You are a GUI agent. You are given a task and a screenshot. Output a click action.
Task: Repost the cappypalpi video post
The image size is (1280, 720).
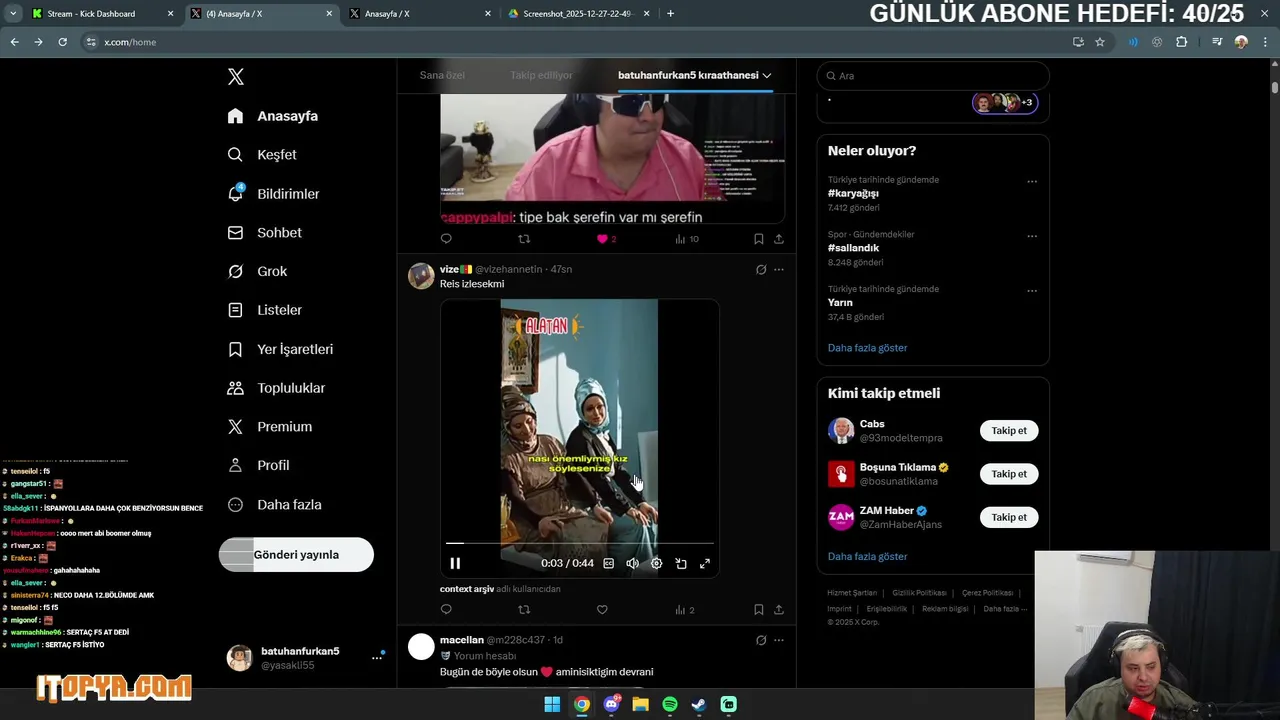(x=524, y=239)
